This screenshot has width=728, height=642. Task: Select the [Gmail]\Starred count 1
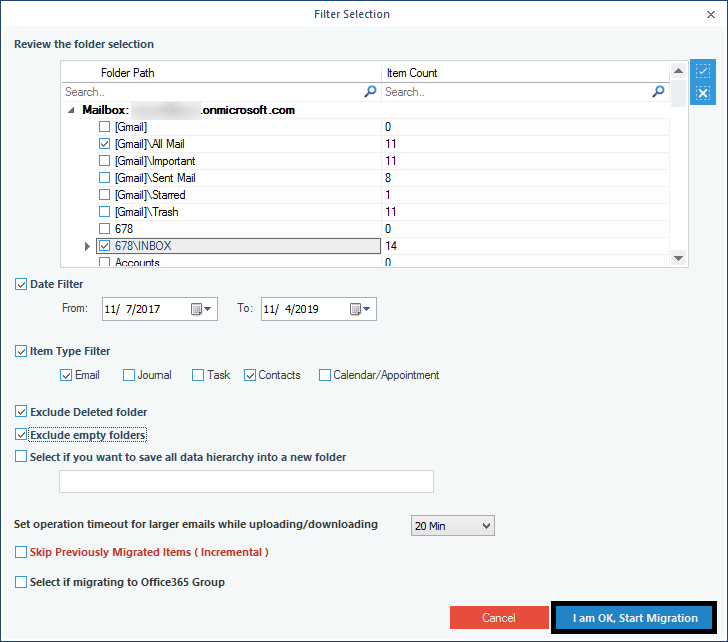point(388,195)
